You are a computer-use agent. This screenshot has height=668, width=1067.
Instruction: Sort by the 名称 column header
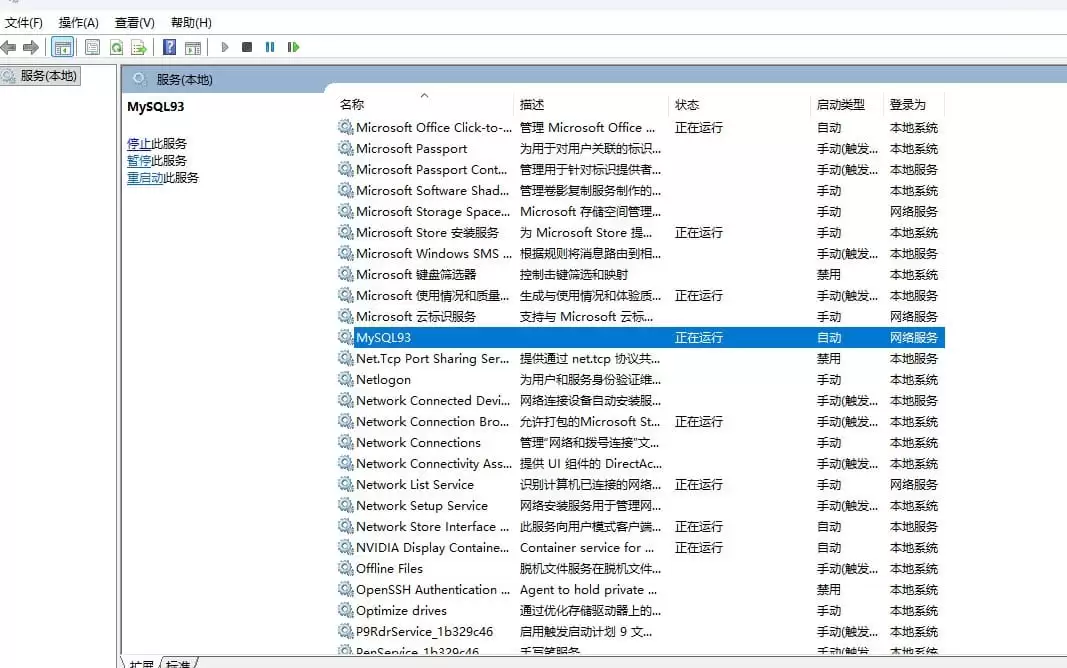click(x=423, y=104)
